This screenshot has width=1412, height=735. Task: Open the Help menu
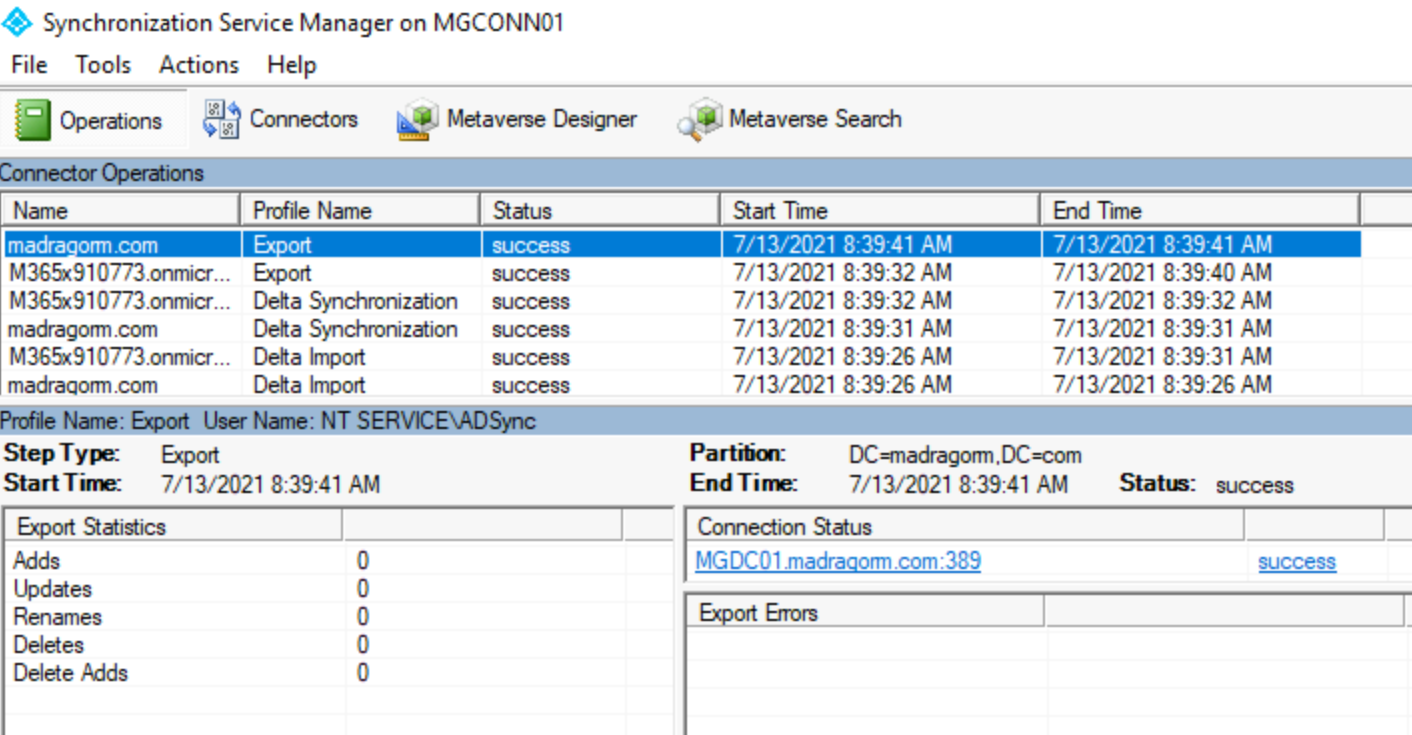(x=290, y=65)
